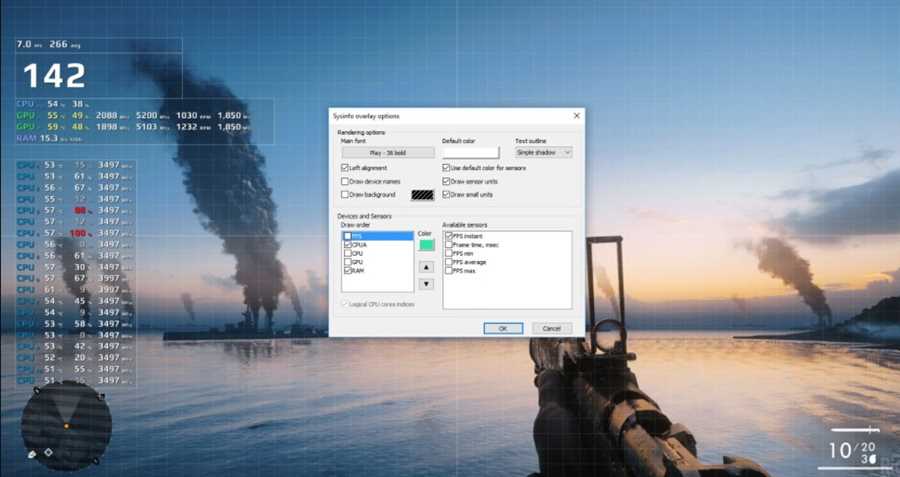Enable Draw device names checkbox
900x477 pixels.
[x=345, y=181]
